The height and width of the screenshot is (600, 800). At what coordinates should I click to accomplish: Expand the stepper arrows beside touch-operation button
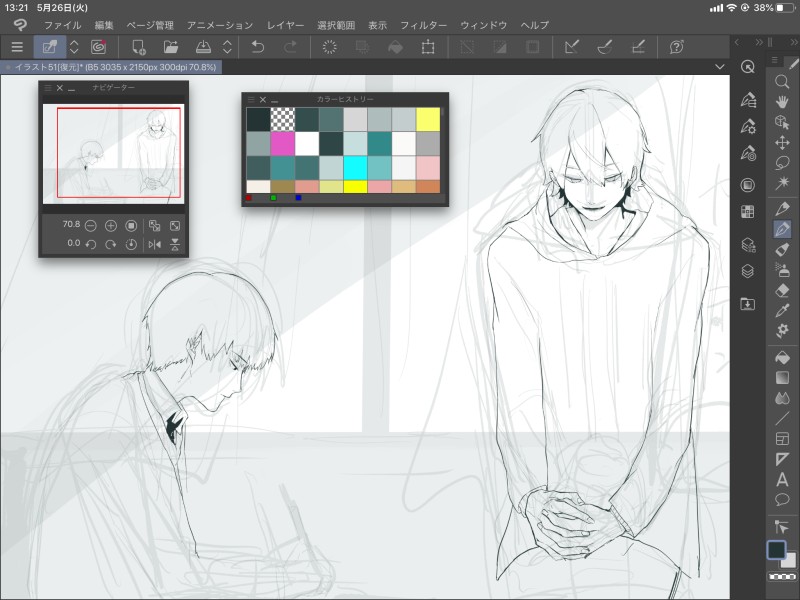click(x=74, y=47)
